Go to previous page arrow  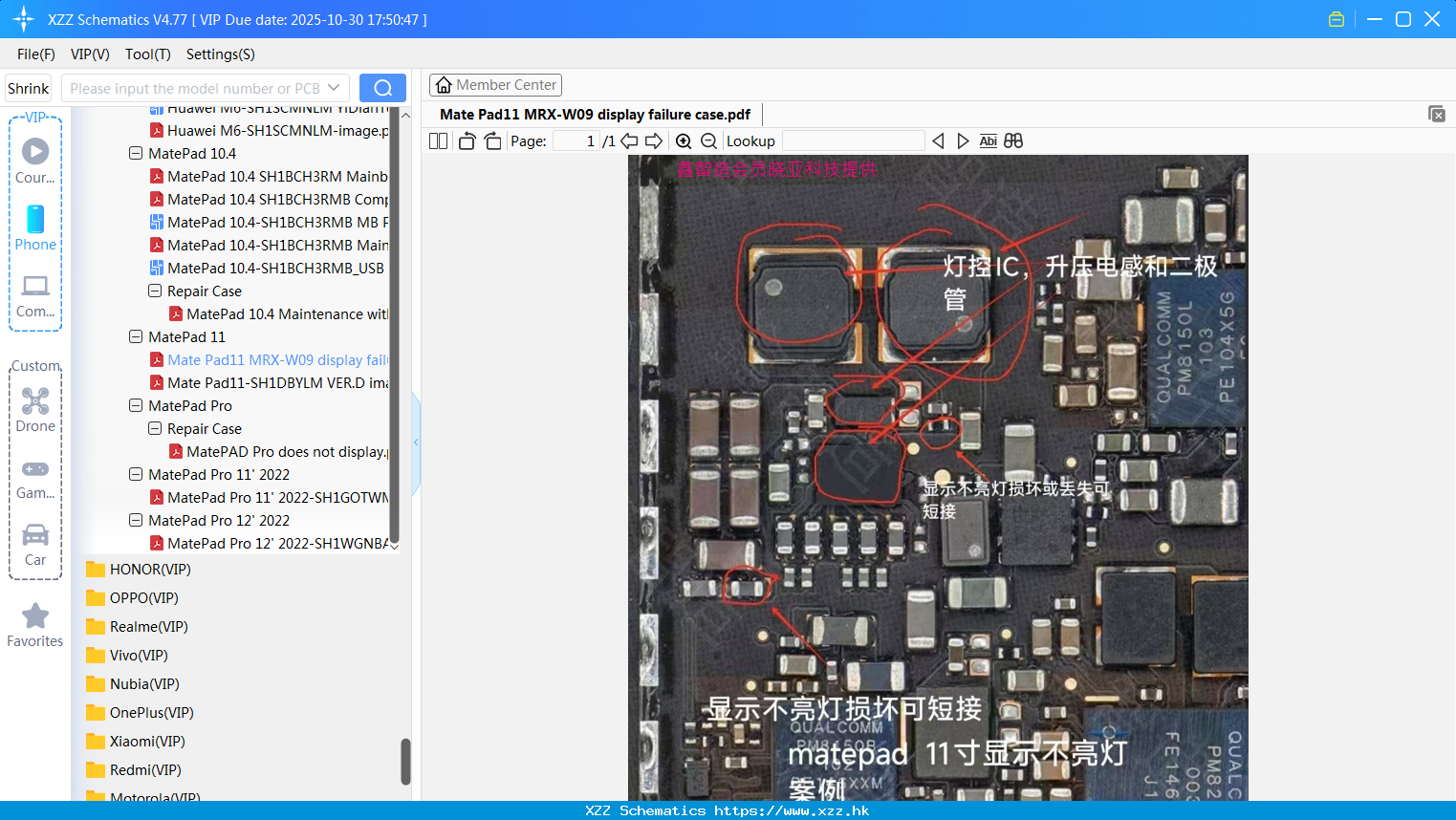coord(629,140)
